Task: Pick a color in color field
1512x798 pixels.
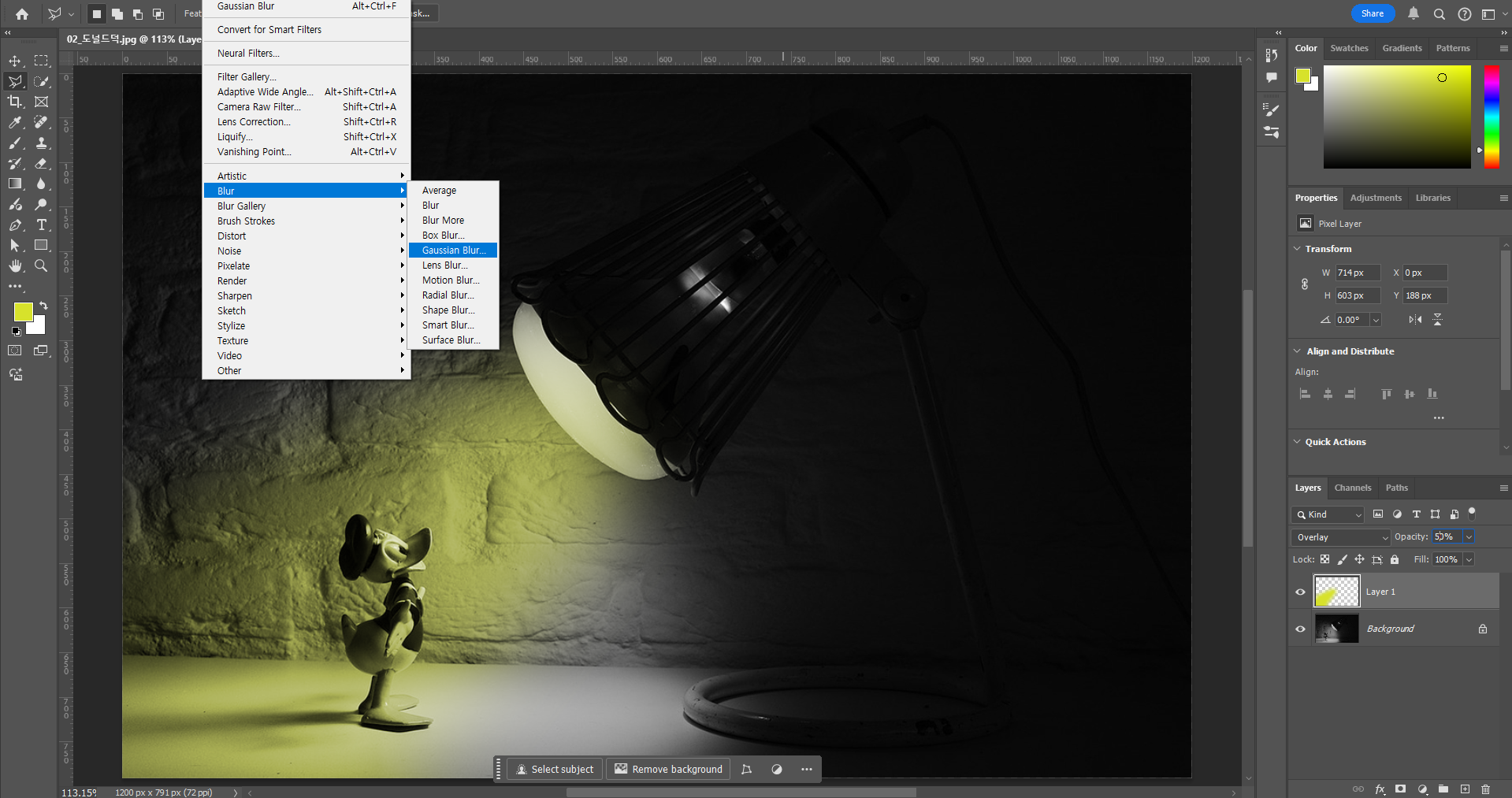Action: [1397, 117]
